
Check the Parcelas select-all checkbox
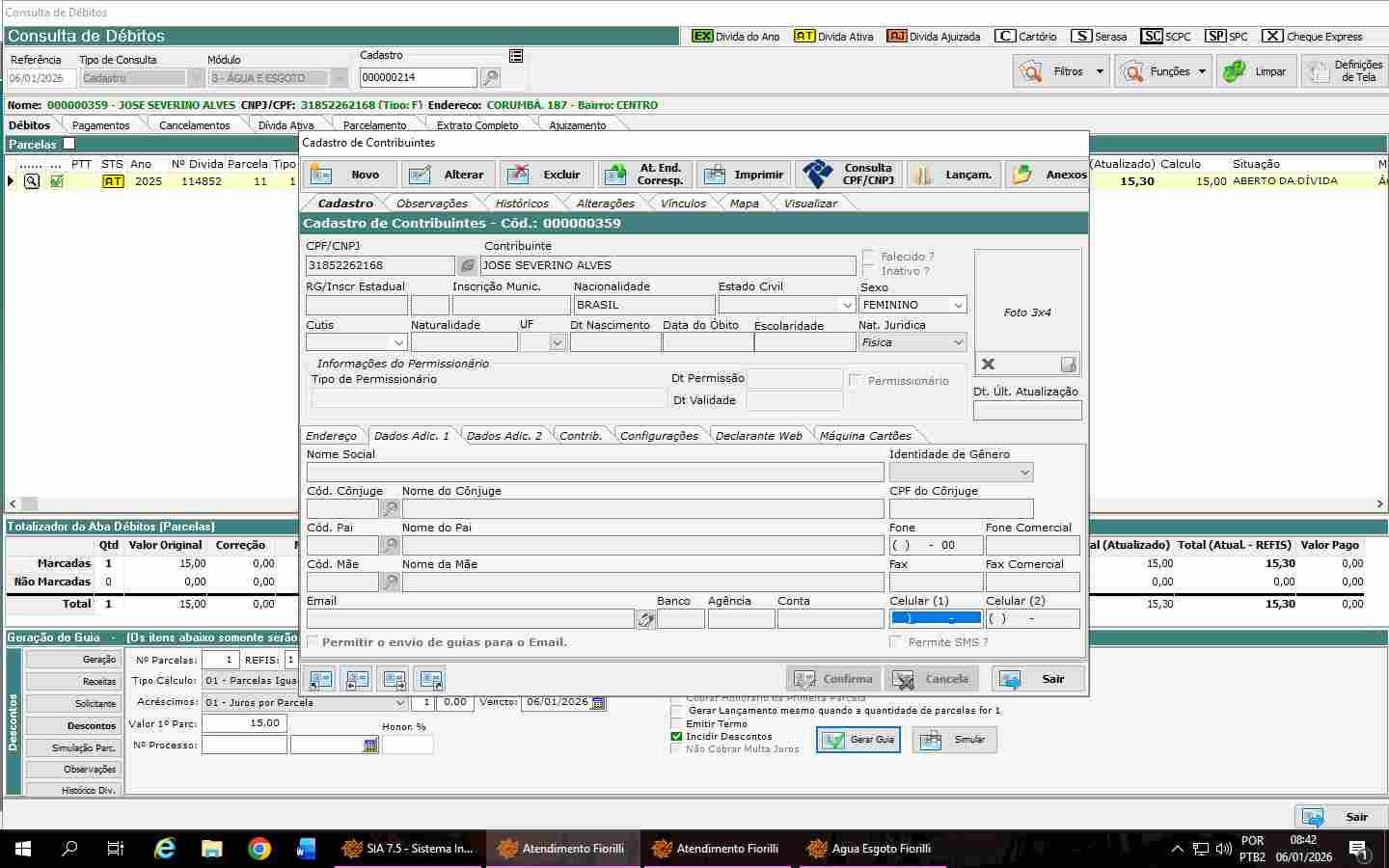(68, 144)
